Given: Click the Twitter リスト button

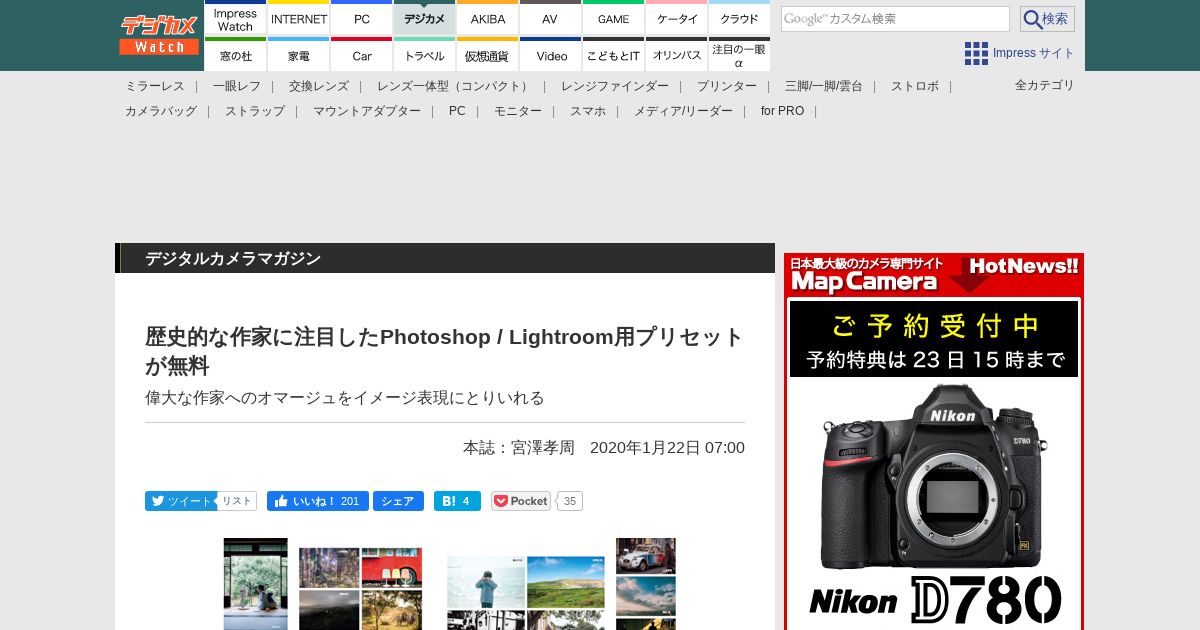Looking at the screenshot, I should click(x=237, y=501).
